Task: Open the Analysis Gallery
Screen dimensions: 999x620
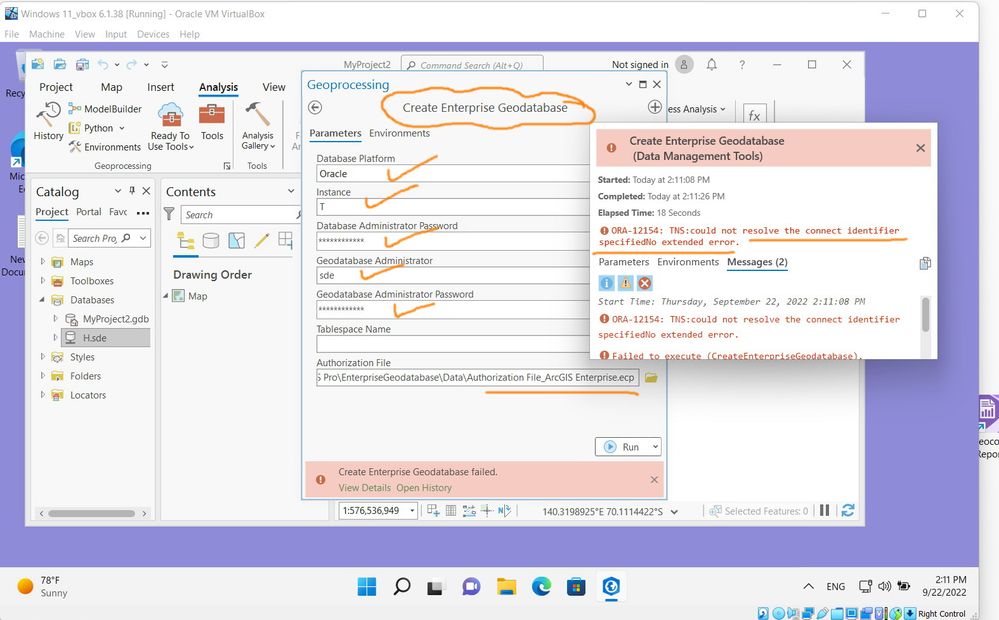Action: 258,126
